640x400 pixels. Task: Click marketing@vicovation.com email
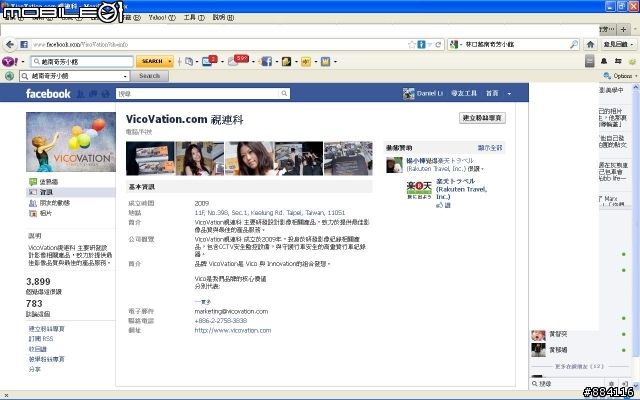[231, 311]
